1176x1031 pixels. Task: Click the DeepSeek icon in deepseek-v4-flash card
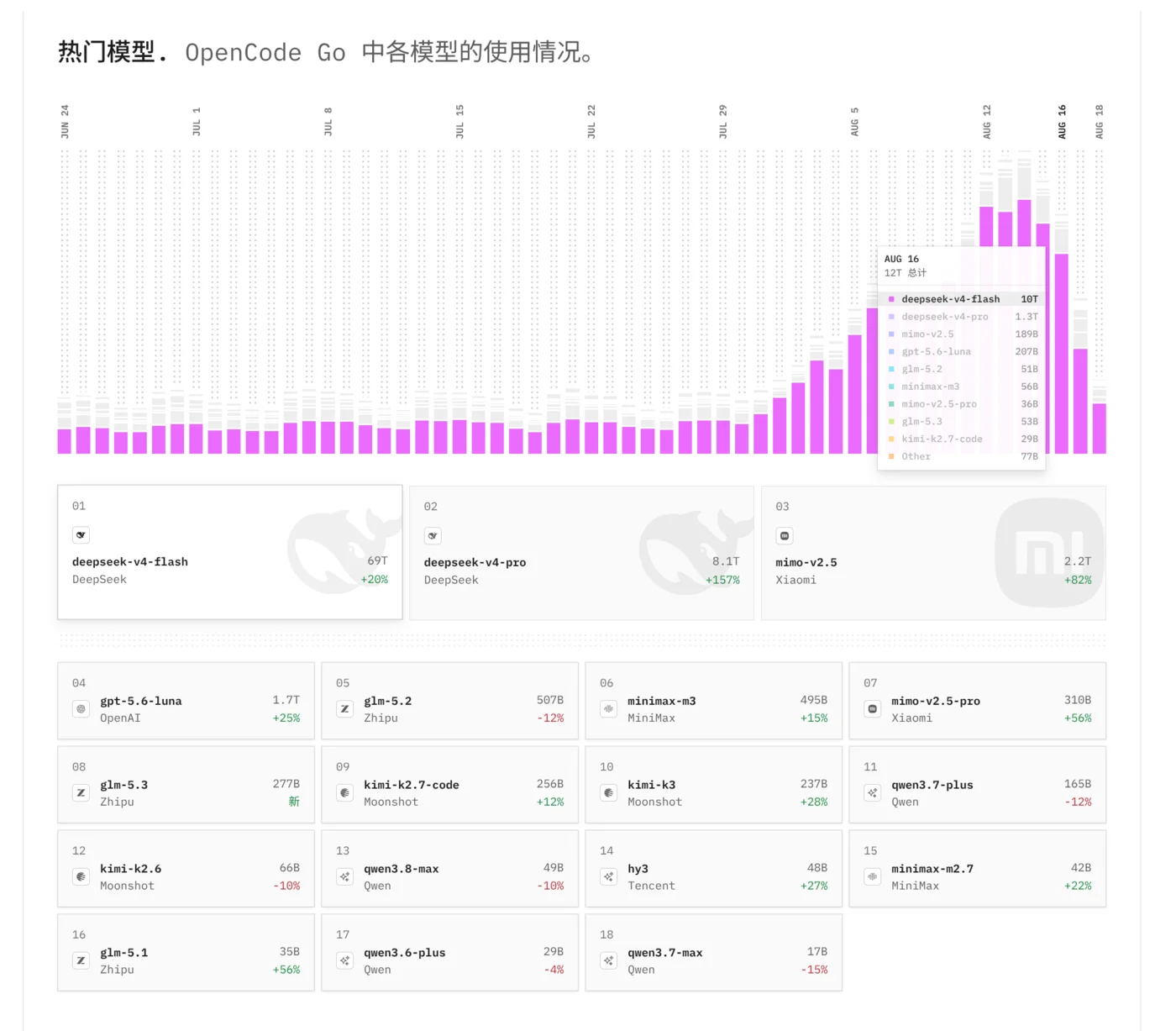(x=81, y=535)
